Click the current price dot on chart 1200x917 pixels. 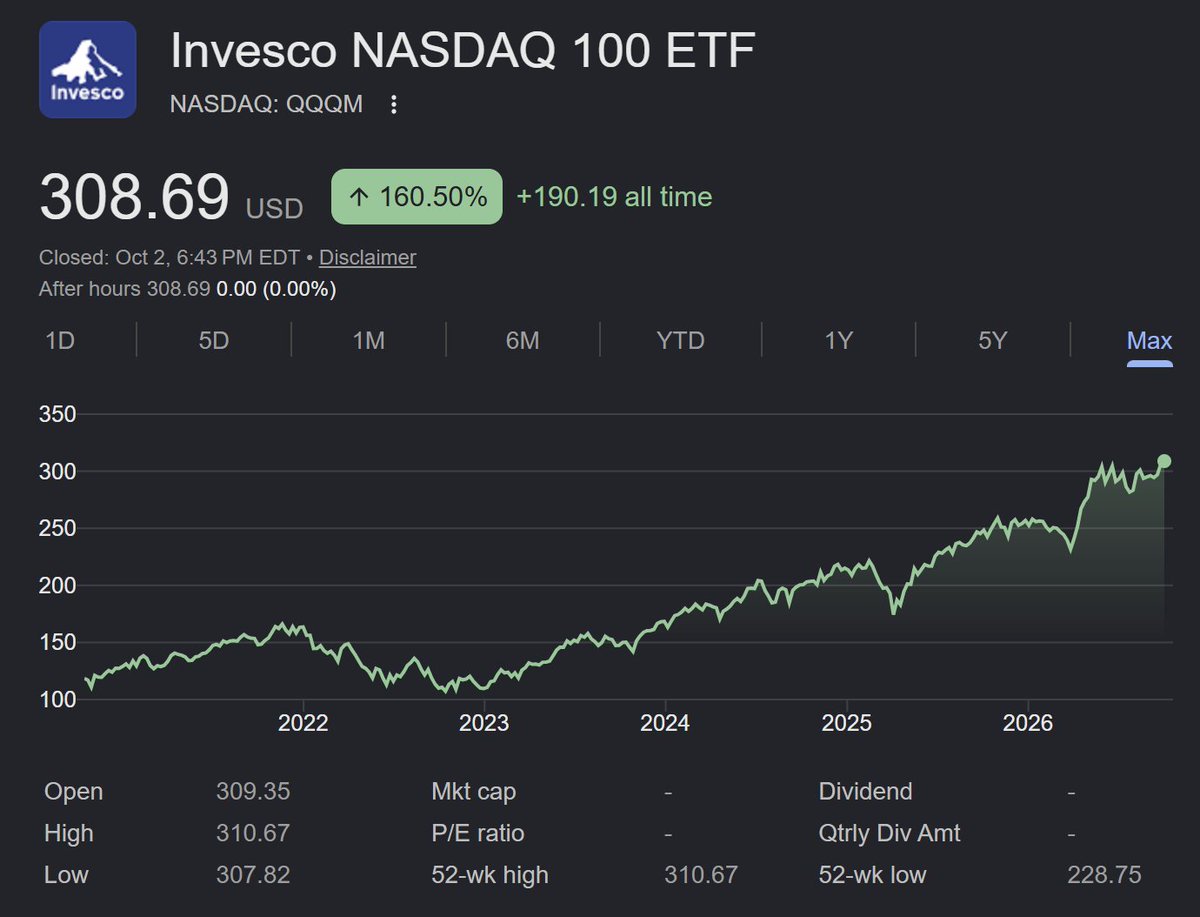pyautogui.click(x=1164, y=461)
